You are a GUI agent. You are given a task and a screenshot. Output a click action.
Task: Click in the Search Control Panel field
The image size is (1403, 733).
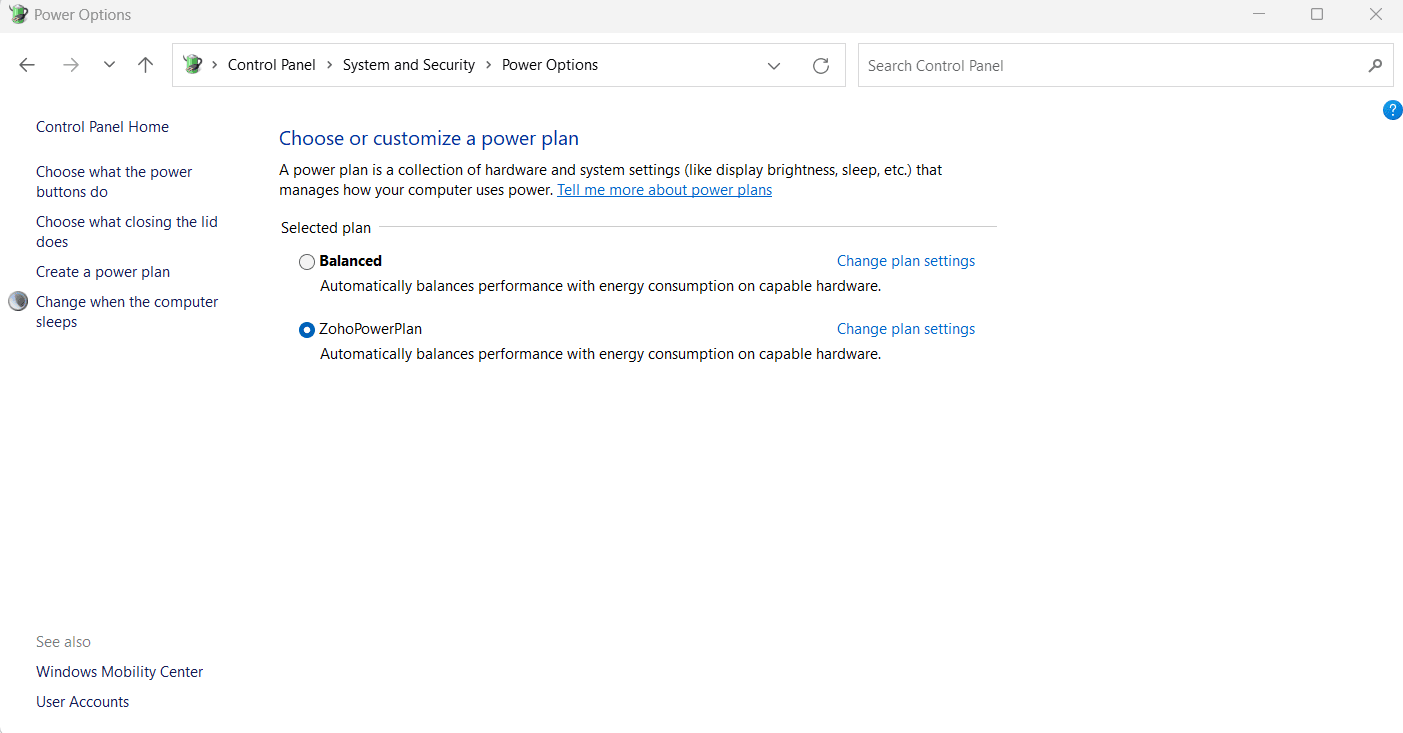[1110, 65]
